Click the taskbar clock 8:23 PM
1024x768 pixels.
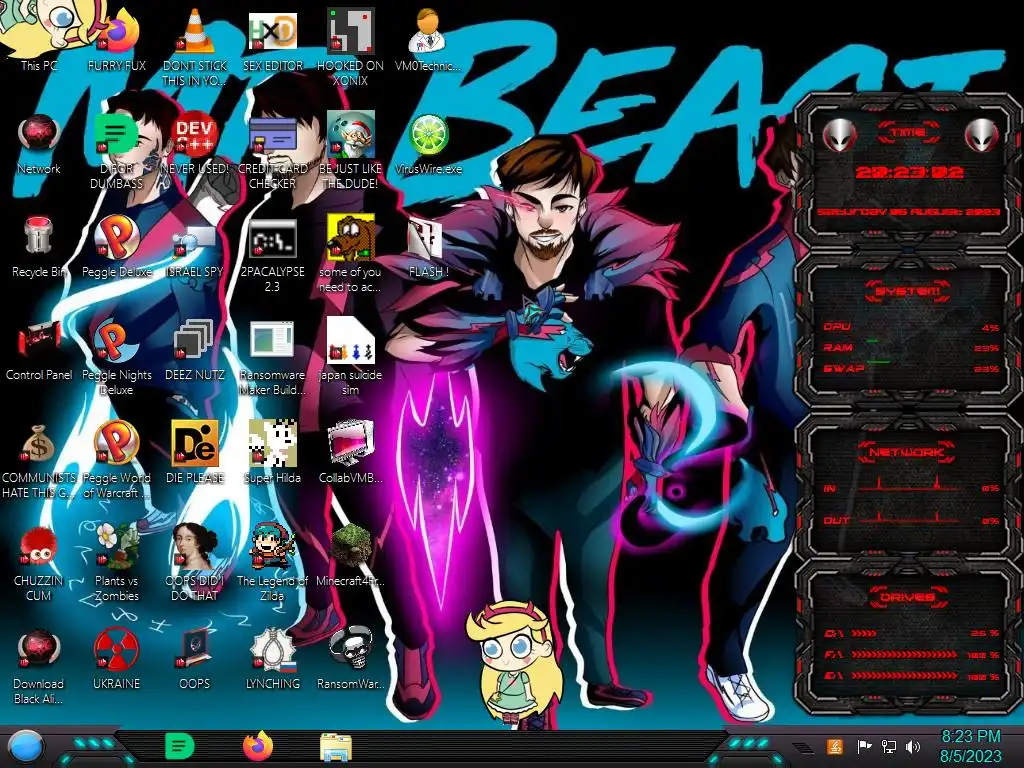coord(970,746)
